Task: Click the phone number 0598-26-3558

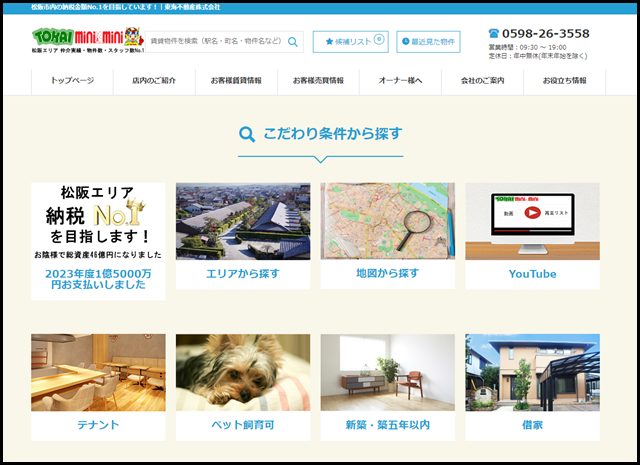Action: [x=546, y=33]
